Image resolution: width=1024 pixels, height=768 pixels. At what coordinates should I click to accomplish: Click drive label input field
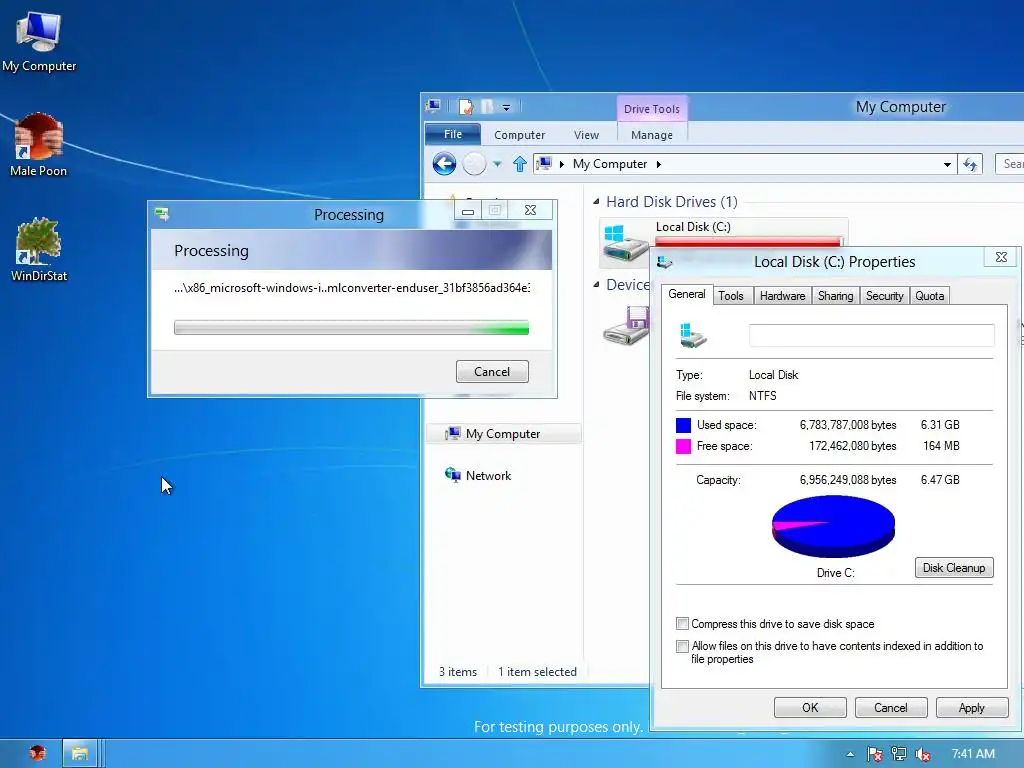point(871,335)
